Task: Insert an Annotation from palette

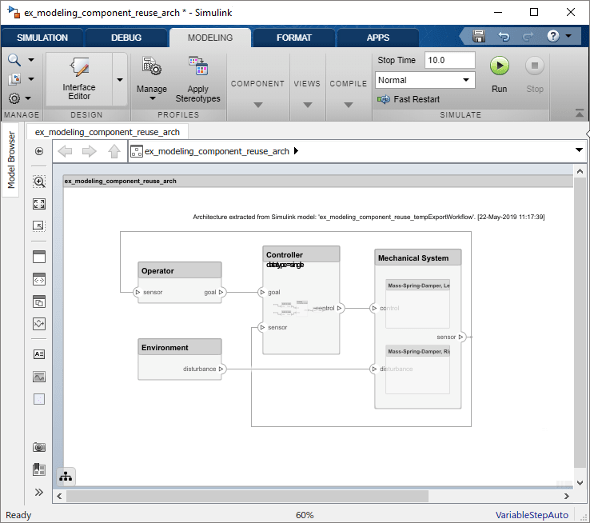Action: coord(39,354)
